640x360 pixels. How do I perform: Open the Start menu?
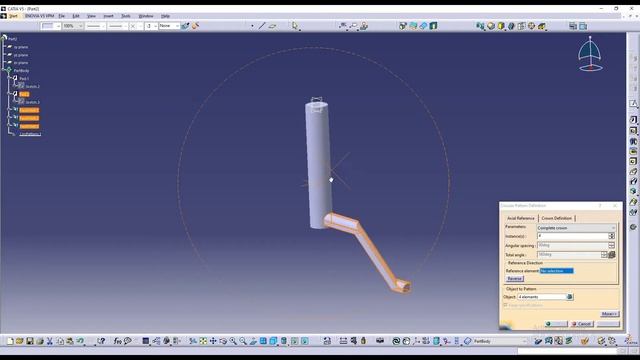[13, 16]
